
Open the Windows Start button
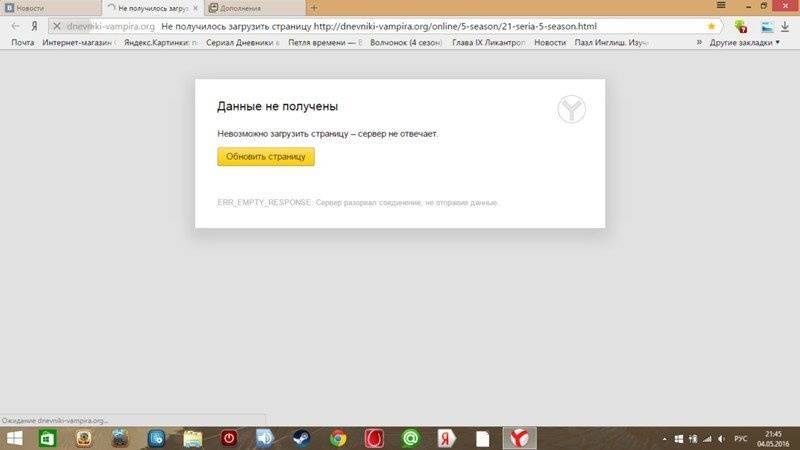click(14, 438)
